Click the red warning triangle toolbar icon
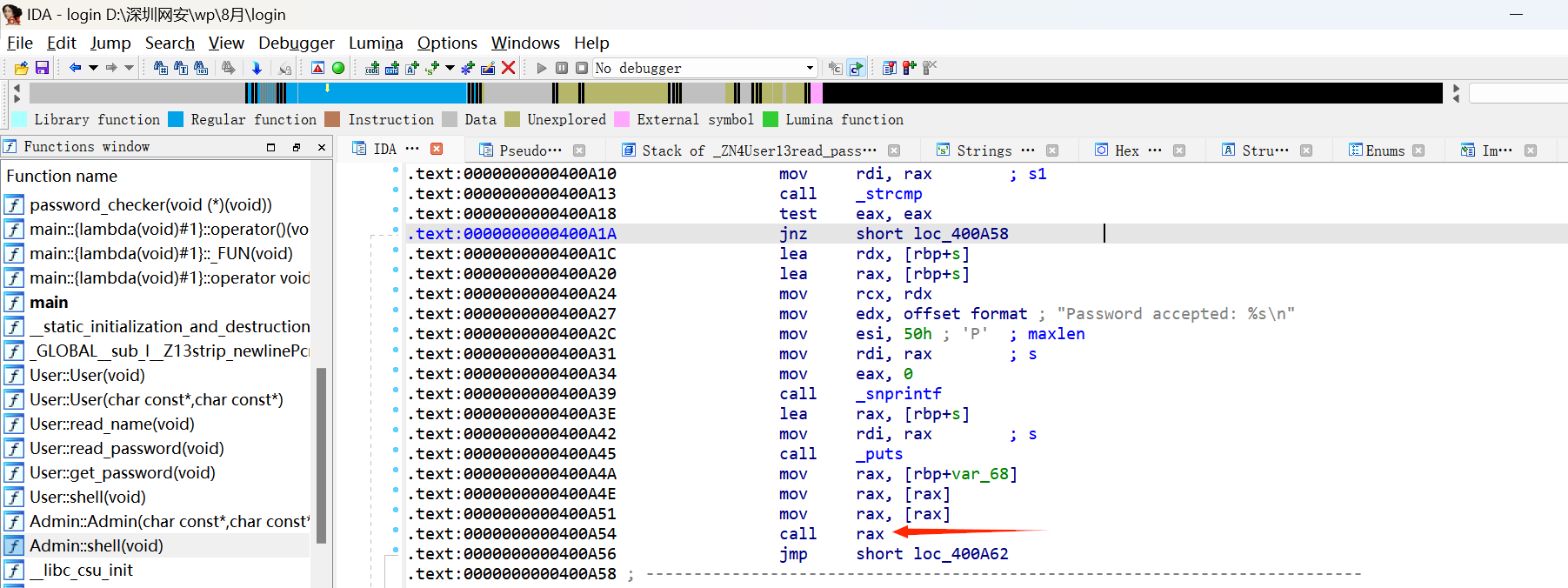This screenshot has width=1568, height=588. 318,68
